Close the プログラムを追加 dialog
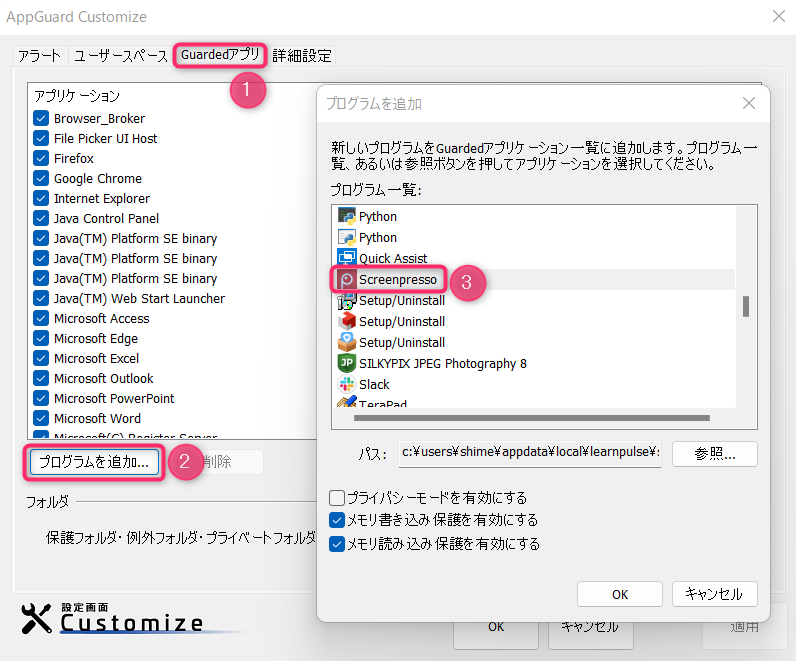The width and height of the screenshot is (796, 661). 749,104
